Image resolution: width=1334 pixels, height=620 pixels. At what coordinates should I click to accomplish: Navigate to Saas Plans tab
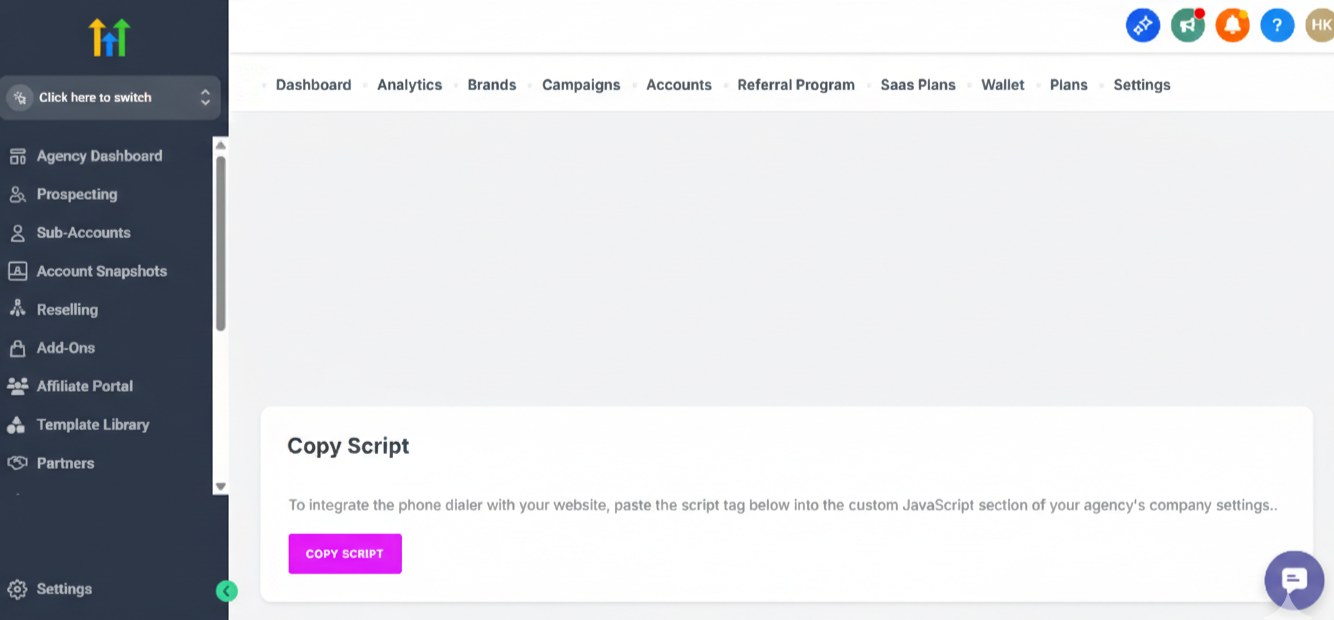tap(918, 85)
